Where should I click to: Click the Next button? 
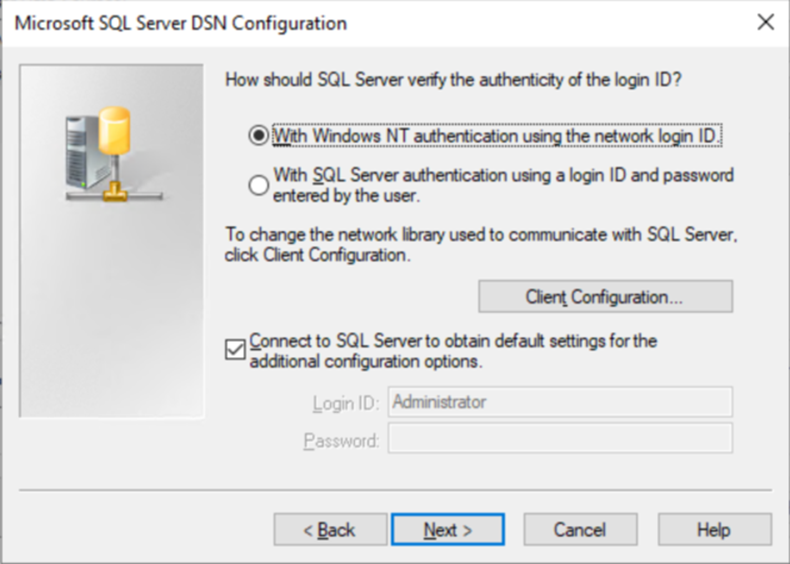pos(447,529)
